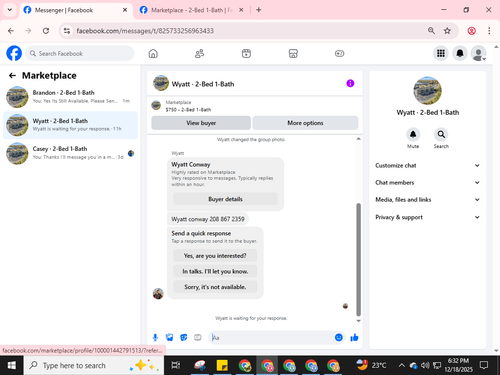Click the browser address bar URL
The image size is (500, 375).
pyautogui.click(x=145, y=31)
